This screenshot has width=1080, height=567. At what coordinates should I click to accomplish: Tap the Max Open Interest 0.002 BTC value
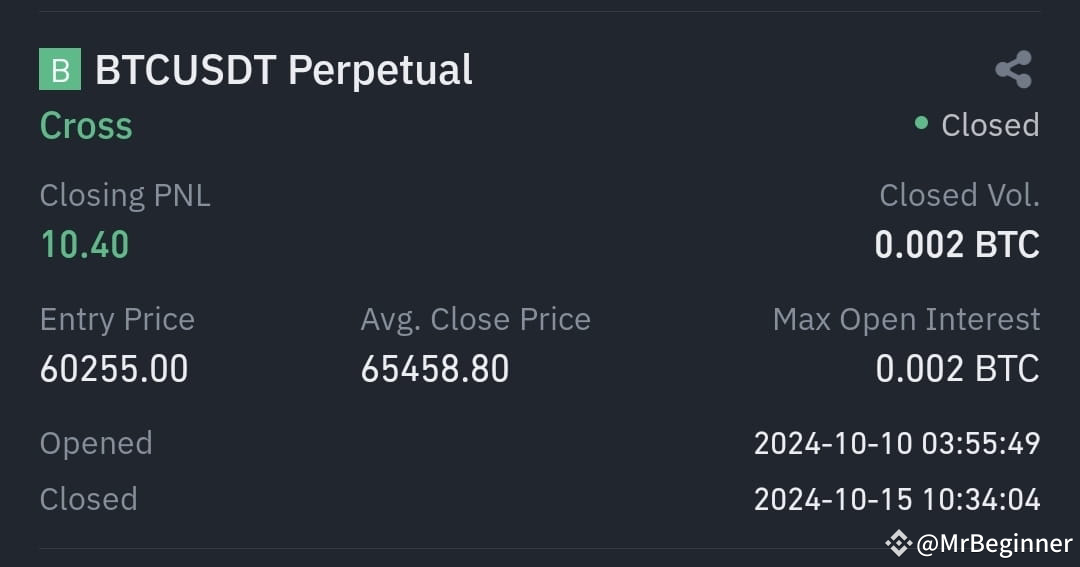pyautogui.click(x=957, y=369)
